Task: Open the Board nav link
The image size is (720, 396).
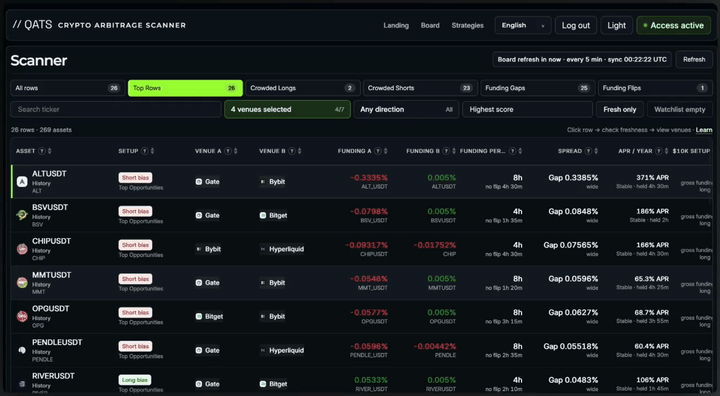Action: pyautogui.click(x=430, y=25)
